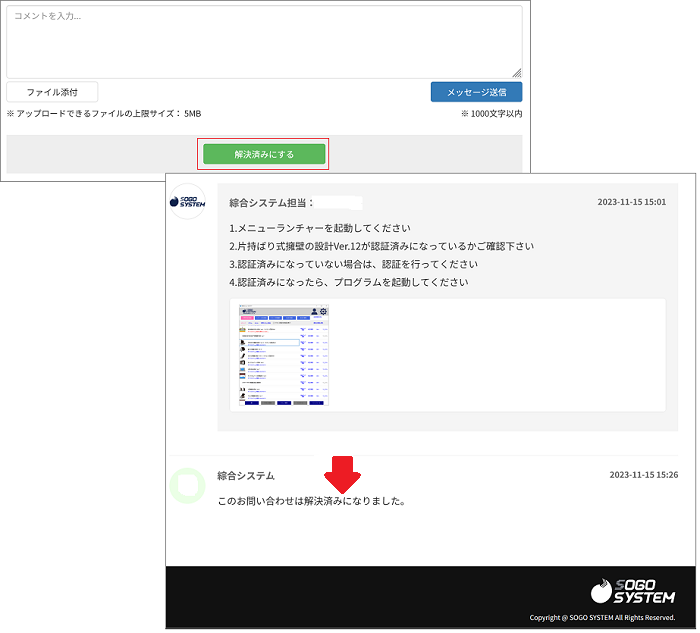The image size is (700, 633).
Task: Select text 綜合システム担当
Action: coord(267,203)
